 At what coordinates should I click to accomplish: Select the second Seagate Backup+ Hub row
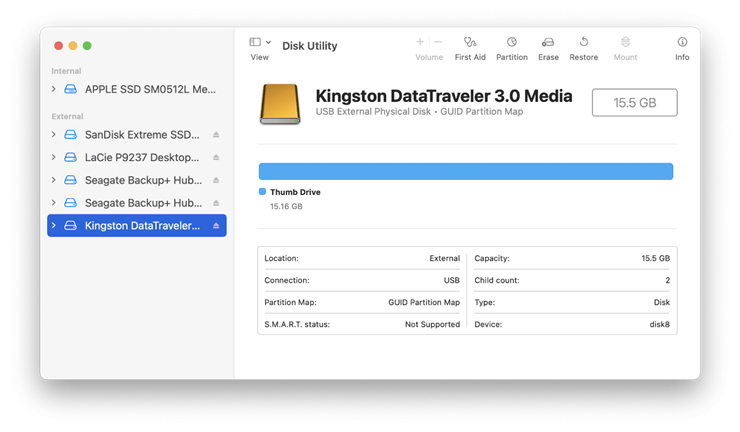tap(137, 203)
